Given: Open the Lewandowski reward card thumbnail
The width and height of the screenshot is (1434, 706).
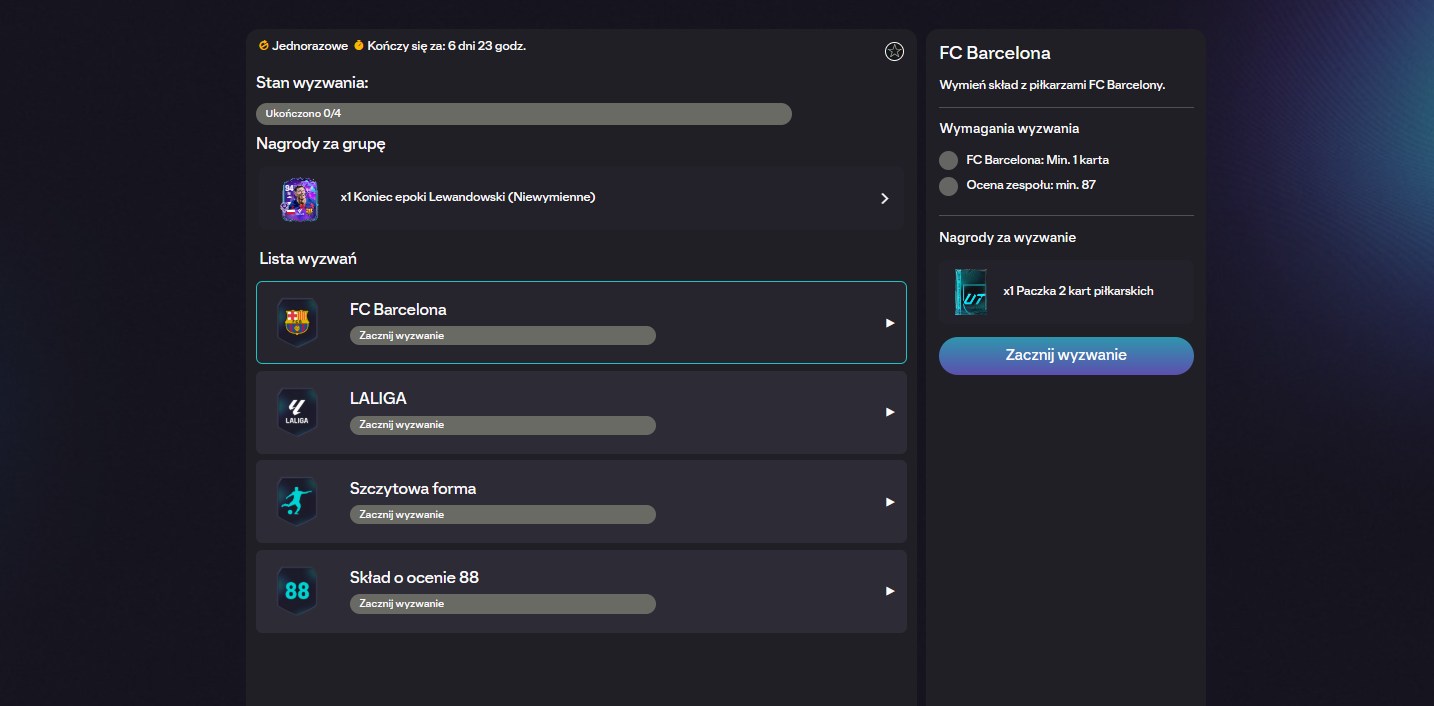Looking at the screenshot, I should (300, 198).
